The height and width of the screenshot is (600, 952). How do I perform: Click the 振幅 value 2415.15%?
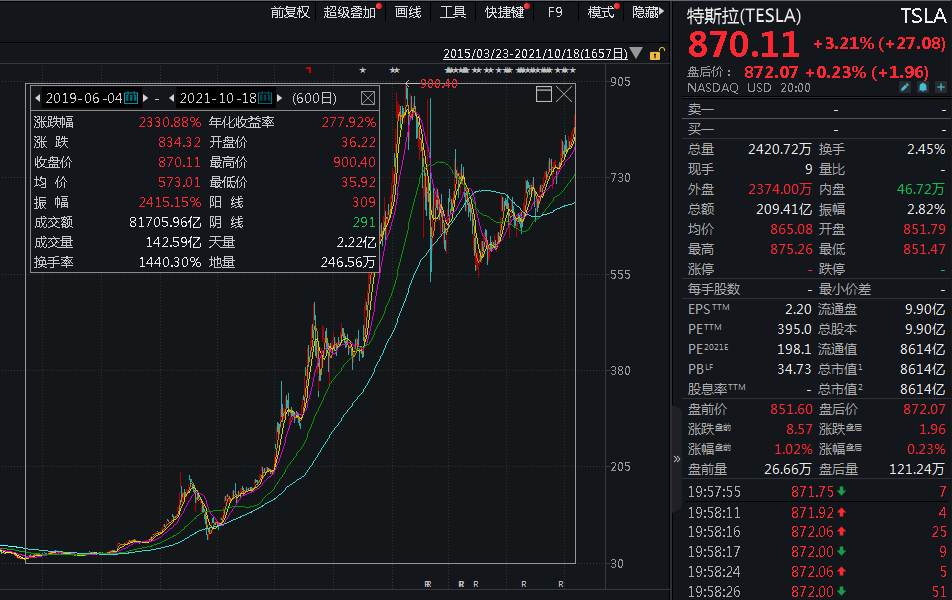[169, 202]
